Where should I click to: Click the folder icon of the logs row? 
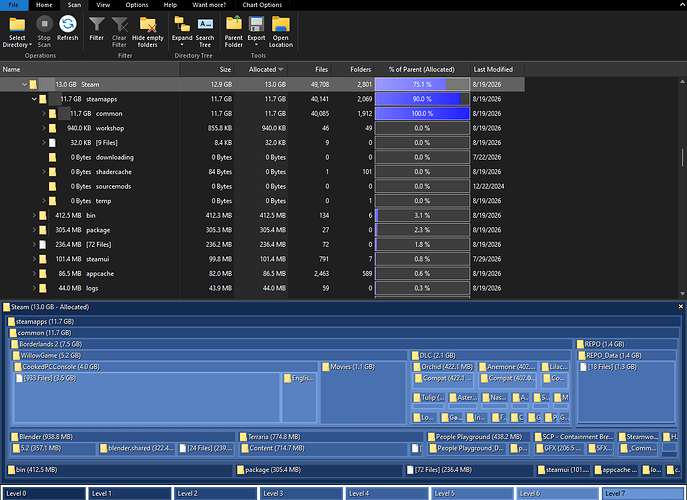tap(42, 288)
